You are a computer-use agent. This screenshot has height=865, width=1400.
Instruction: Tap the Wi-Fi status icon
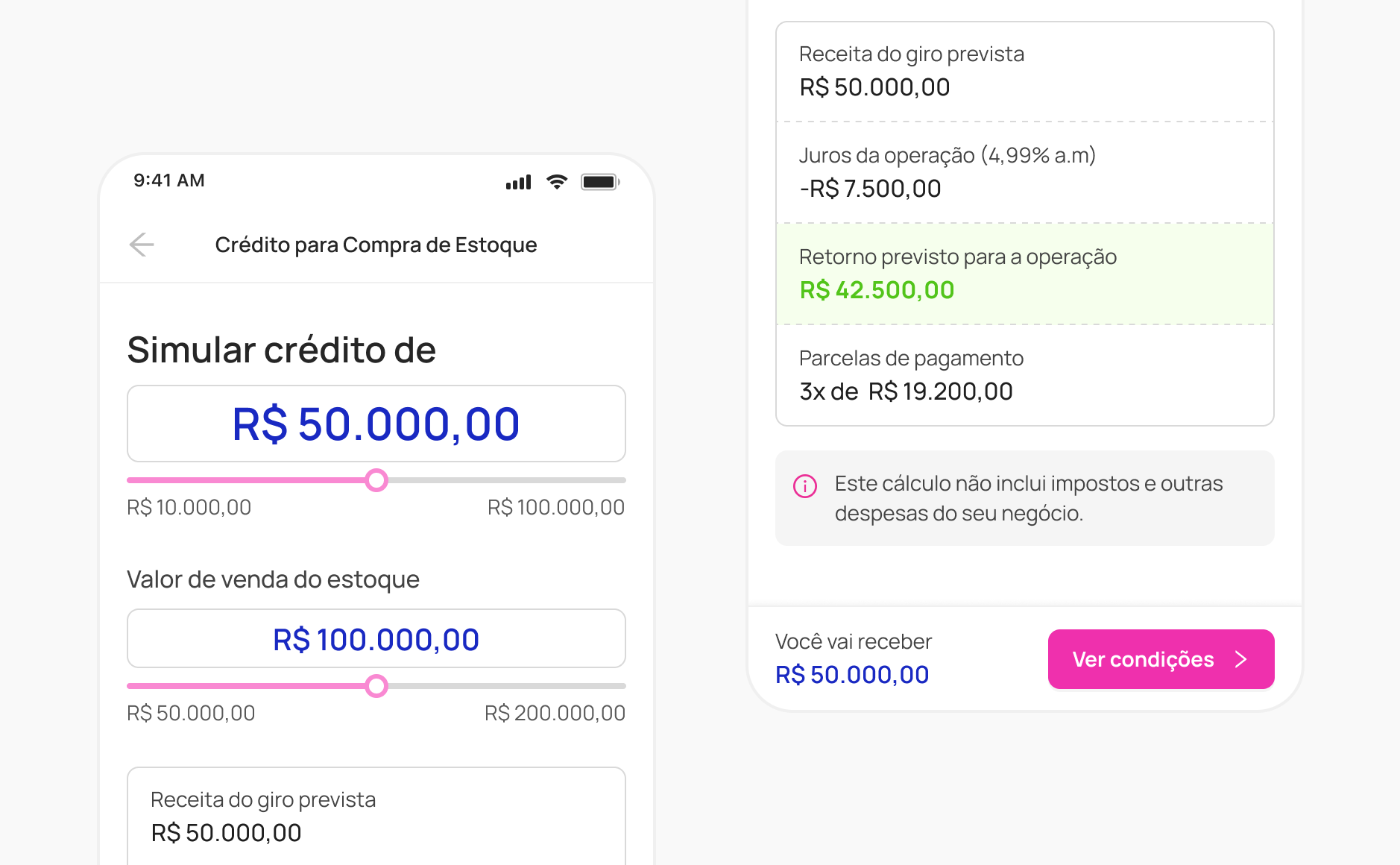pyautogui.click(x=556, y=182)
